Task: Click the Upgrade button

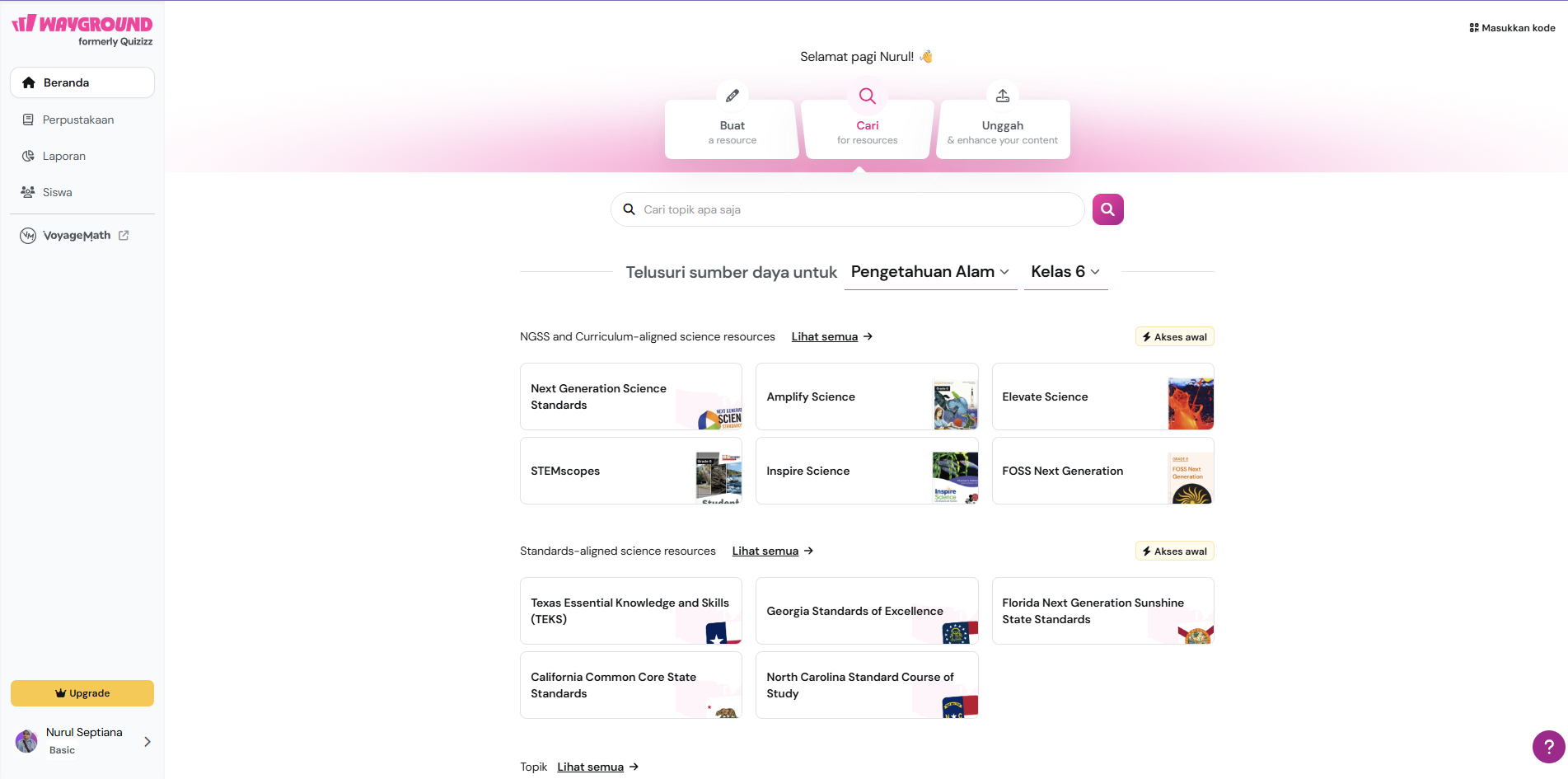Action: click(x=82, y=693)
